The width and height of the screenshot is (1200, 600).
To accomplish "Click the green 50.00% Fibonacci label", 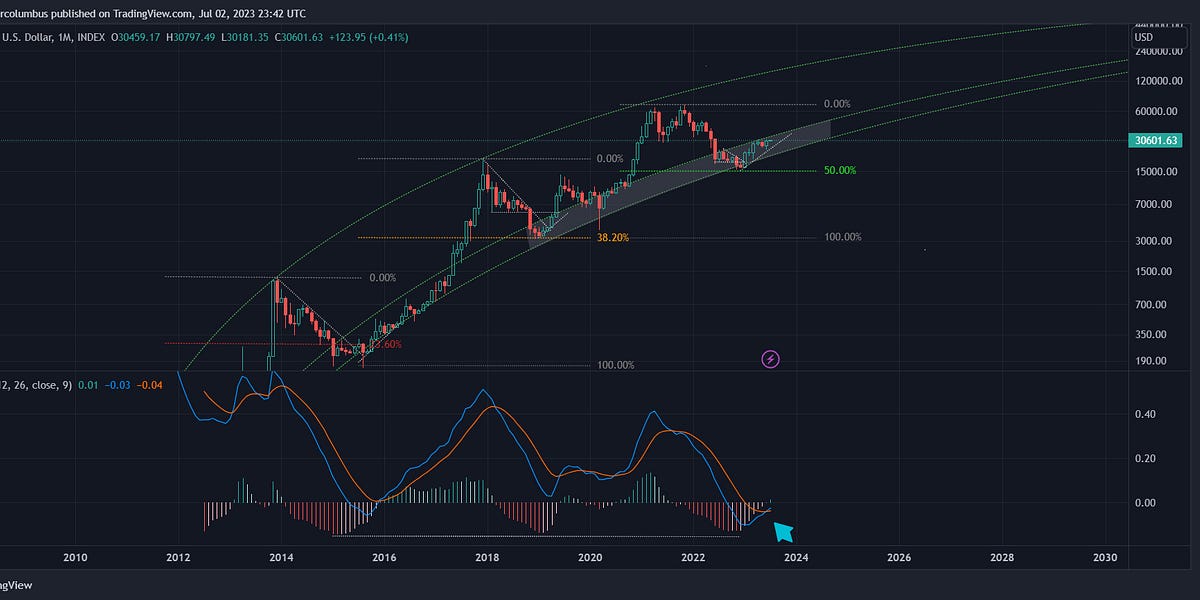I will [840, 170].
